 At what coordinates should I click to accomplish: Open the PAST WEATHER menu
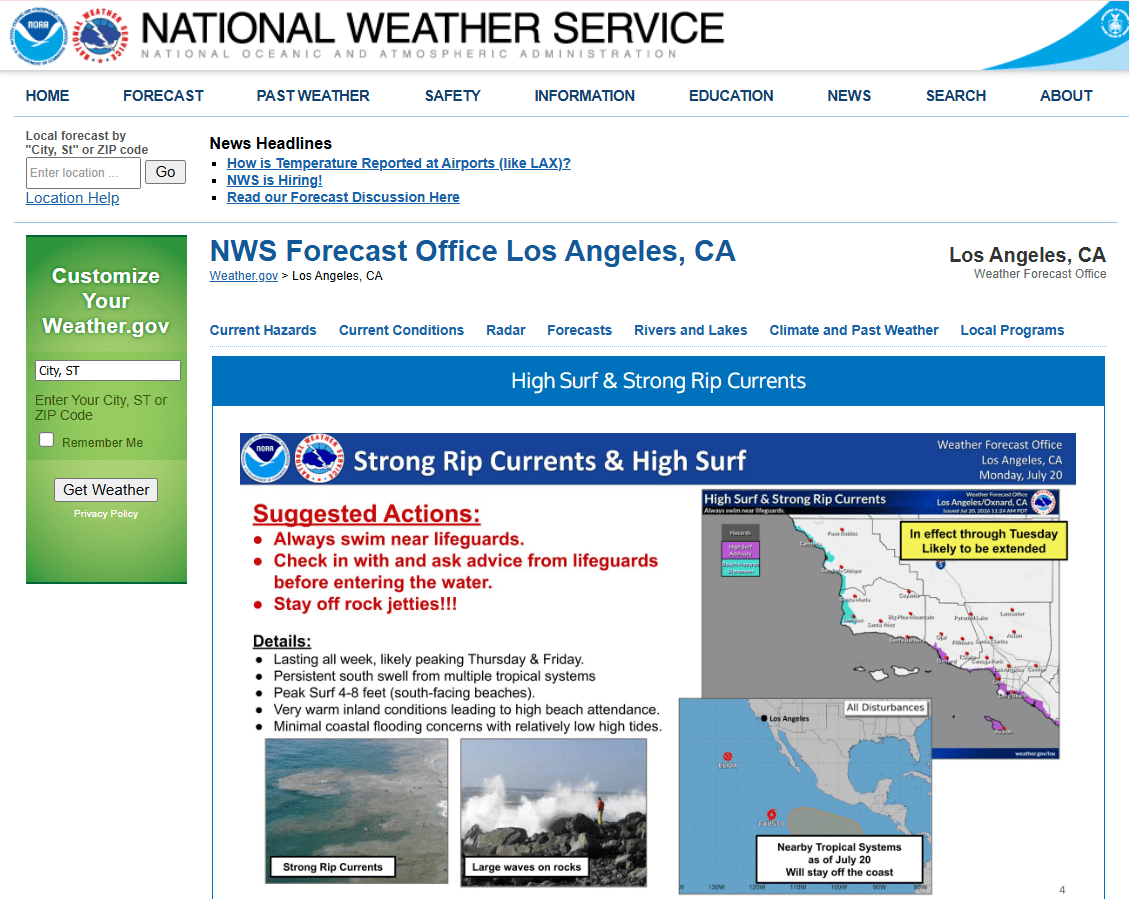pyautogui.click(x=313, y=96)
